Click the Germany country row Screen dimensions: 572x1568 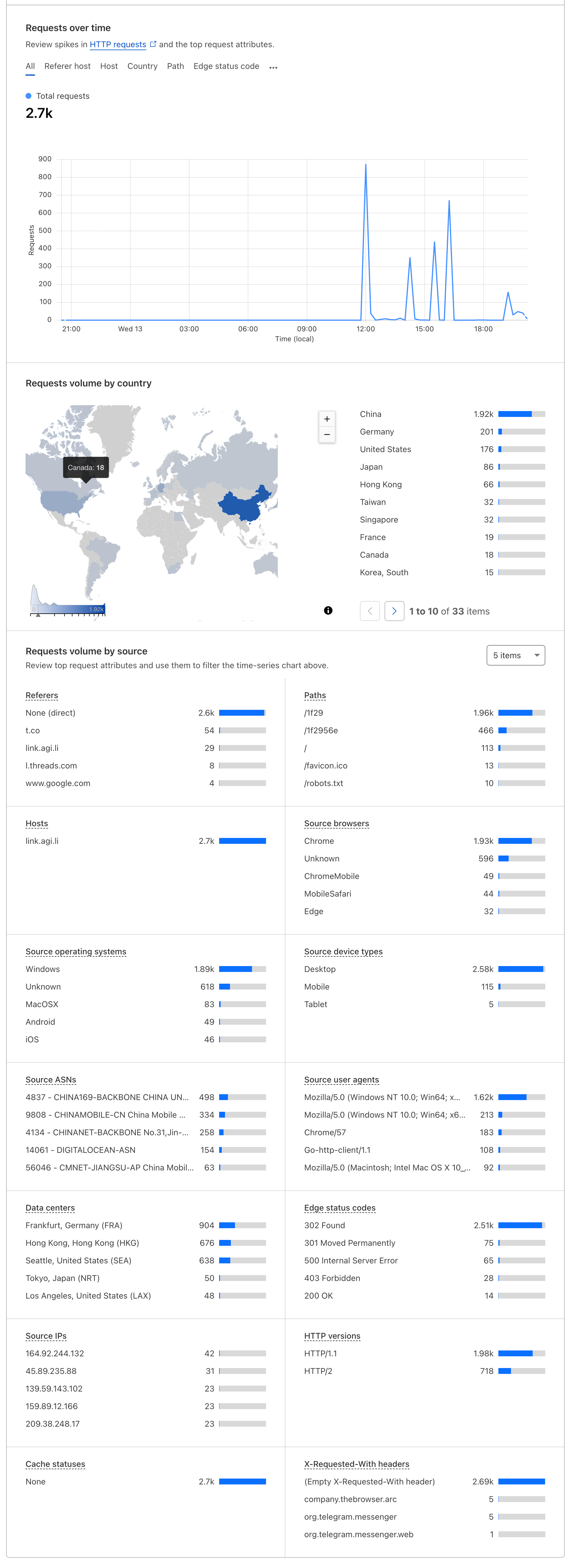click(x=452, y=432)
